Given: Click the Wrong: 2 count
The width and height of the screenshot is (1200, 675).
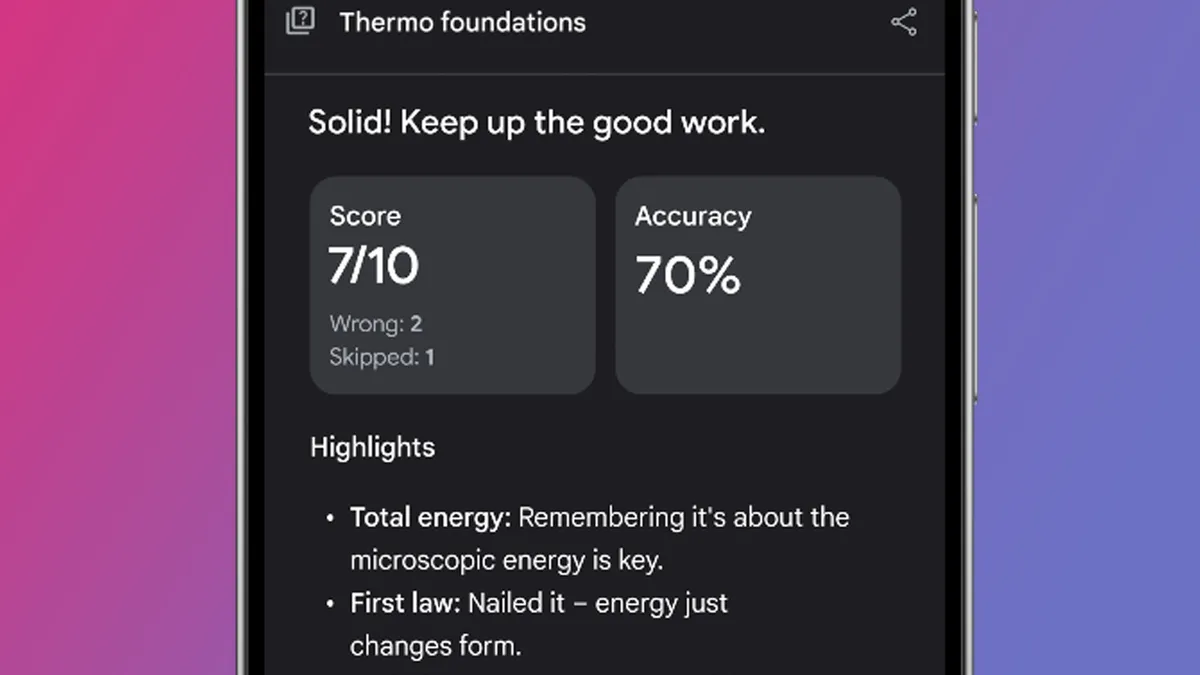Looking at the screenshot, I should point(376,324).
